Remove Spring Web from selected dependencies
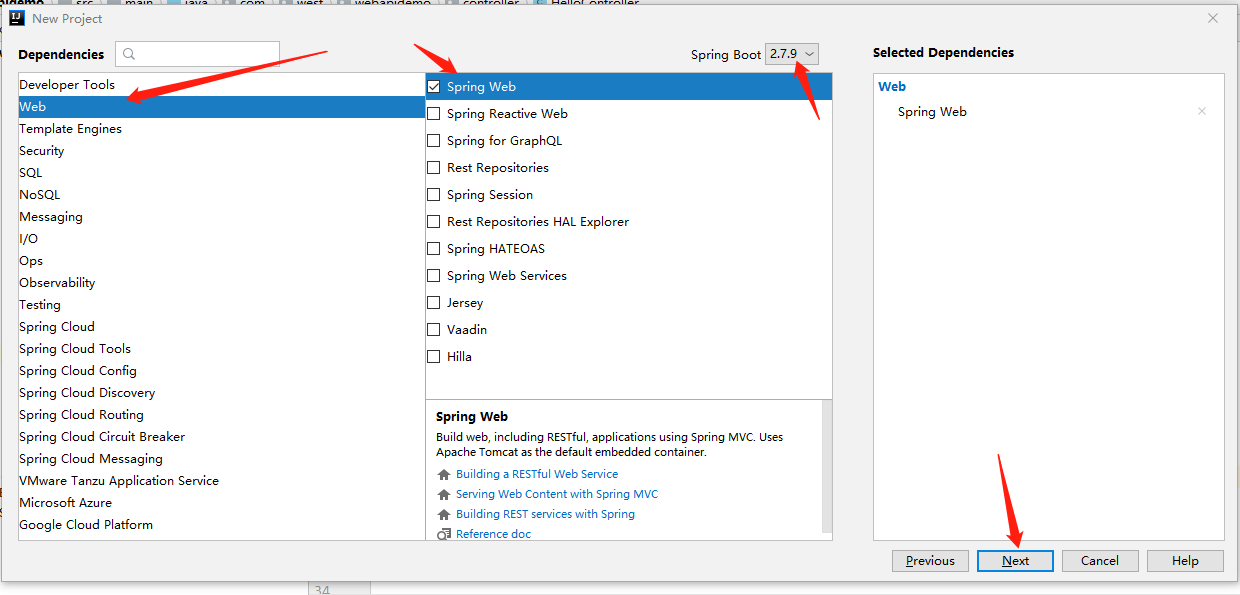 click(1202, 112)
